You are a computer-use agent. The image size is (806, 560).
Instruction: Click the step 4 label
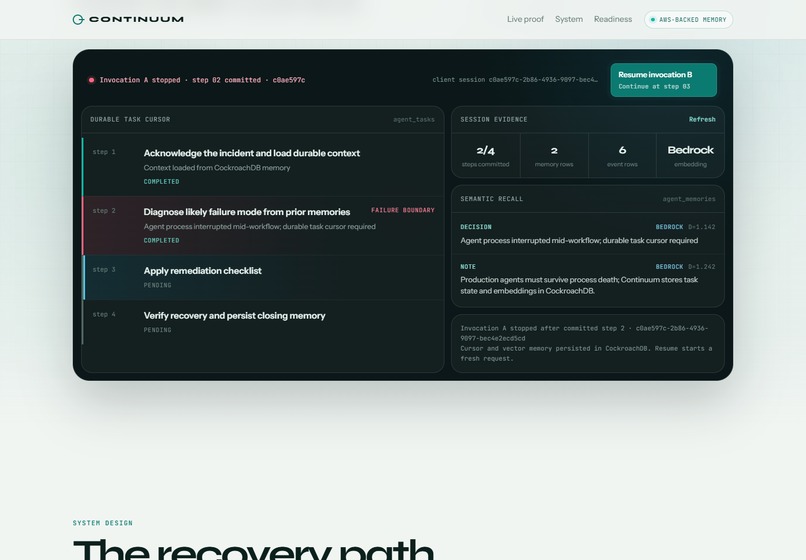pyautogui.click(x=104, y=314)
